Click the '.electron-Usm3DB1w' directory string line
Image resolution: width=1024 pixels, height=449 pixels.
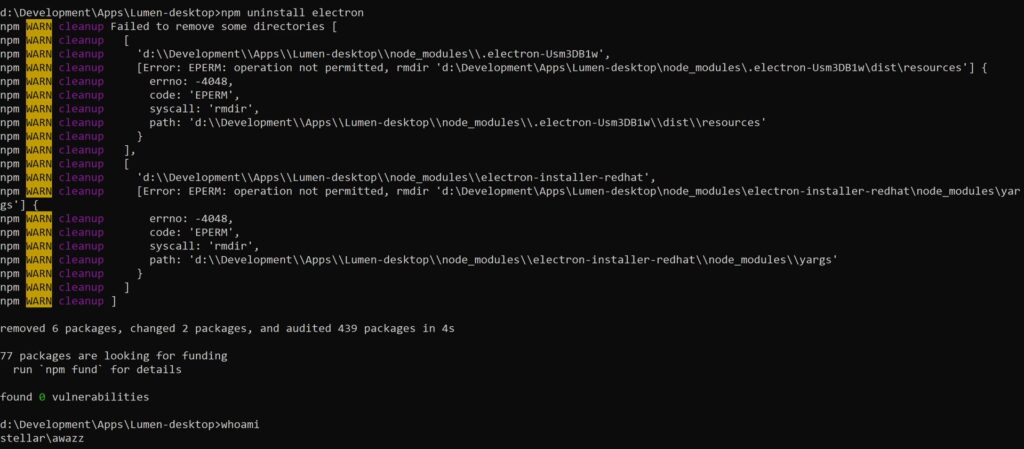[x=374, y=53]
